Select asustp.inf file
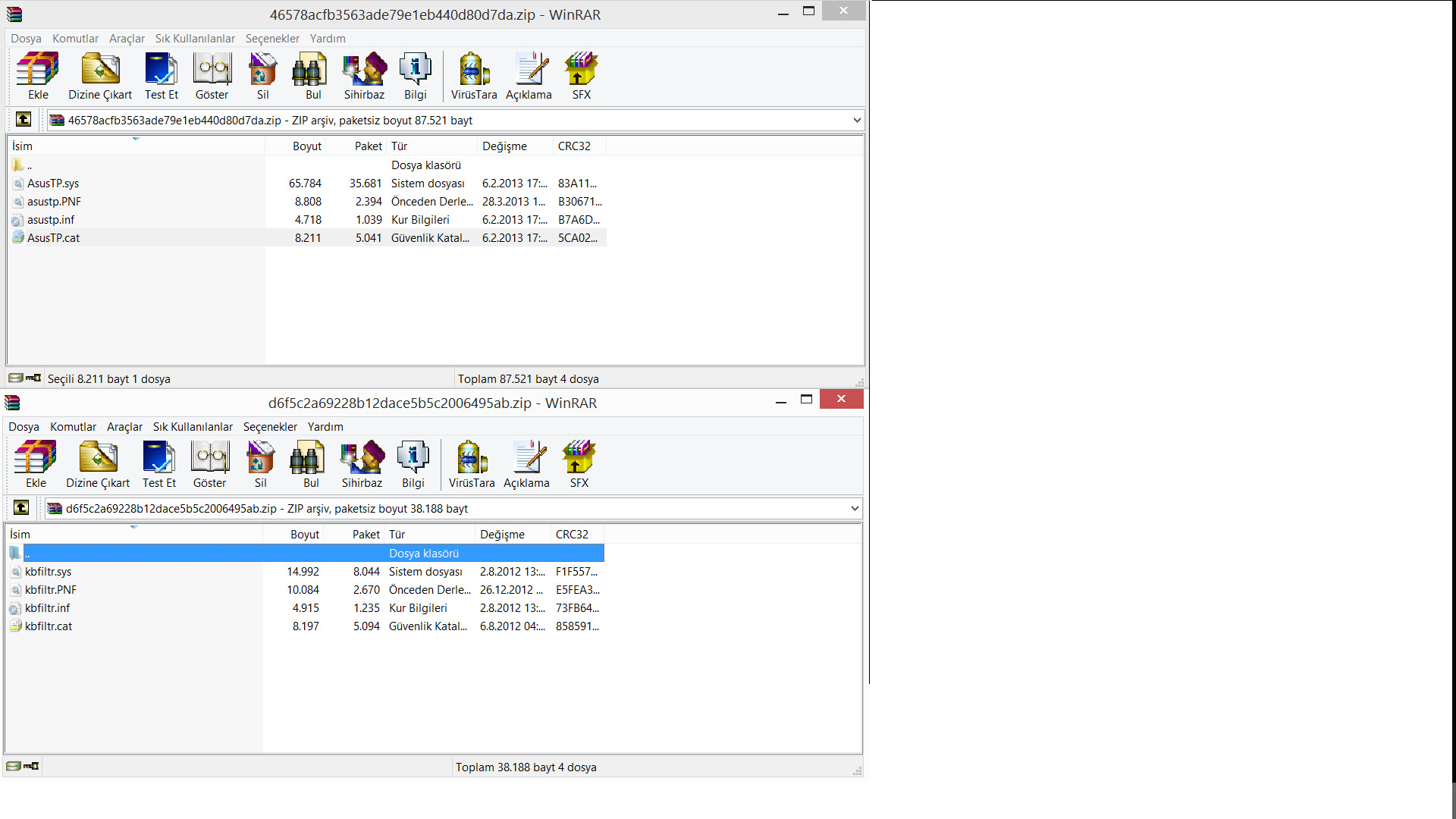 click(307, 220)
